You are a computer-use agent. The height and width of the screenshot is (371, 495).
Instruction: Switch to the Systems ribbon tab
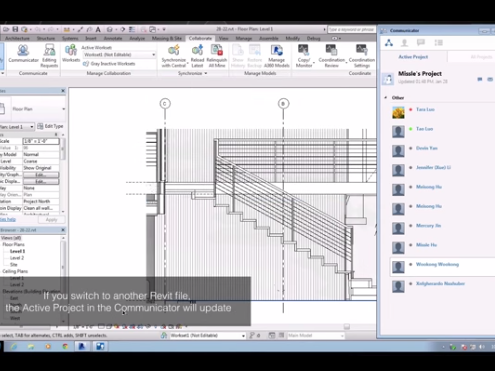[70, 38]
